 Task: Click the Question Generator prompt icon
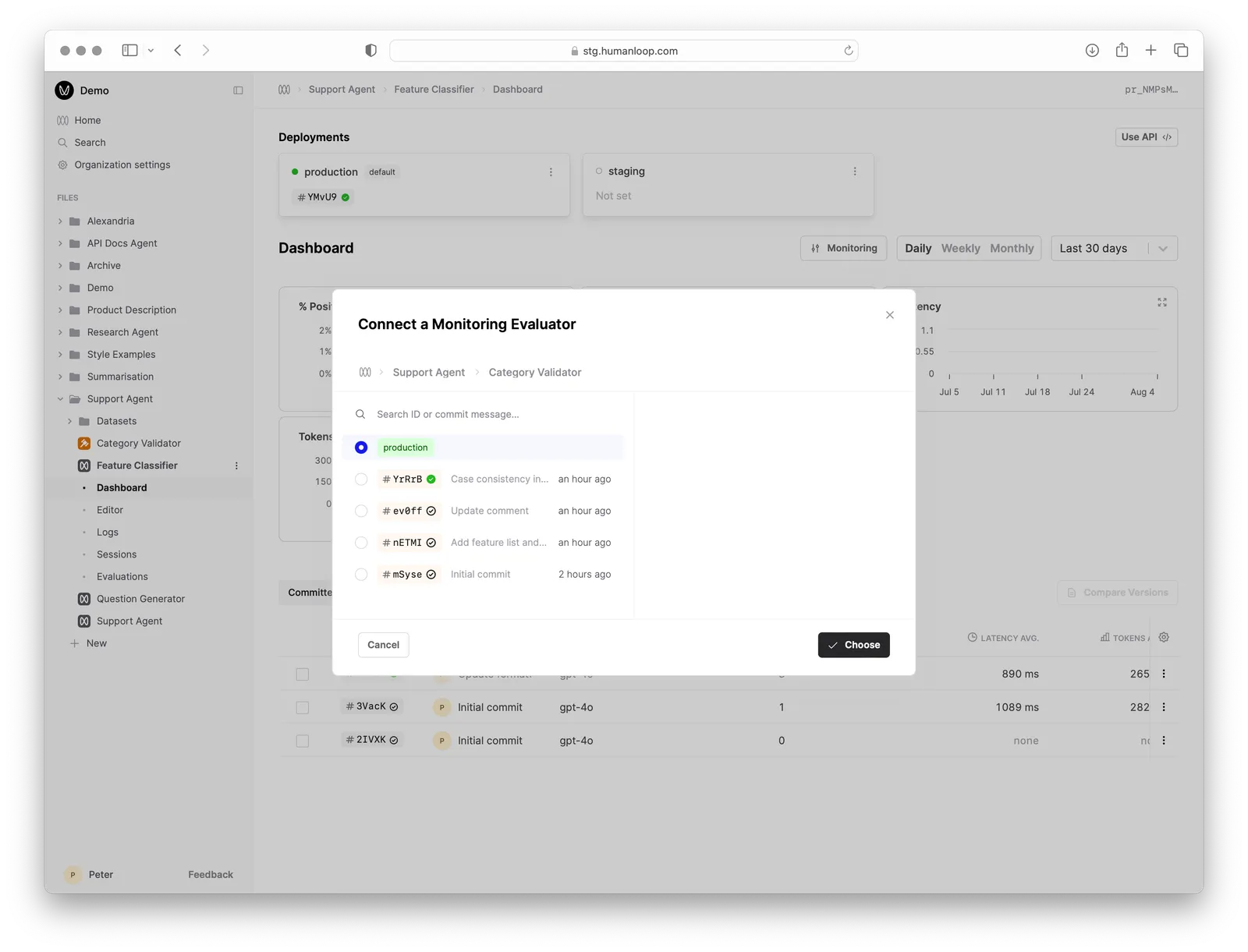(x=84, y=599)
